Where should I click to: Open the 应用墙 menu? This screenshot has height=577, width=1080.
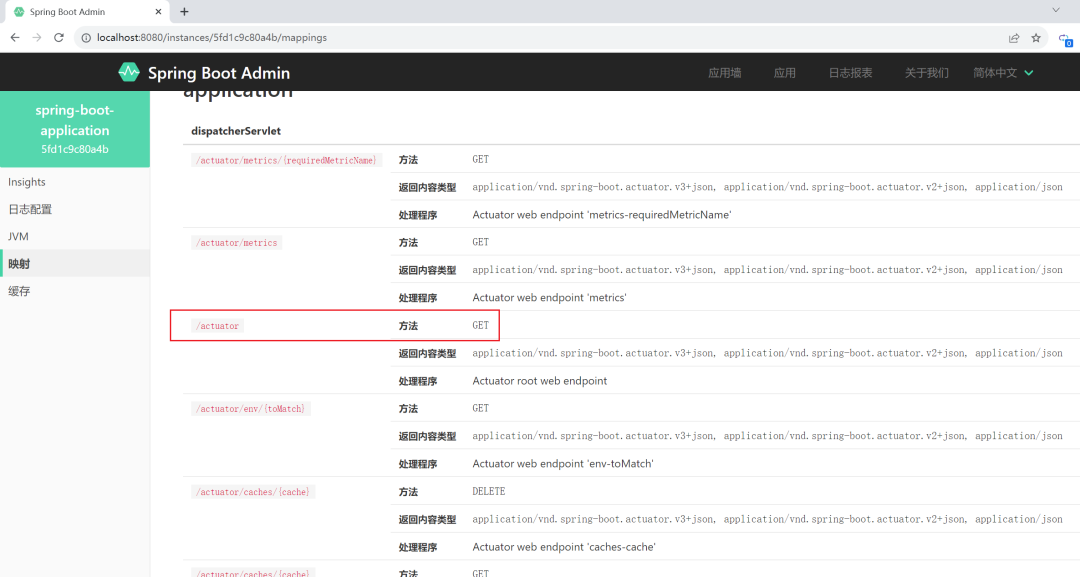tap(725, 73)
